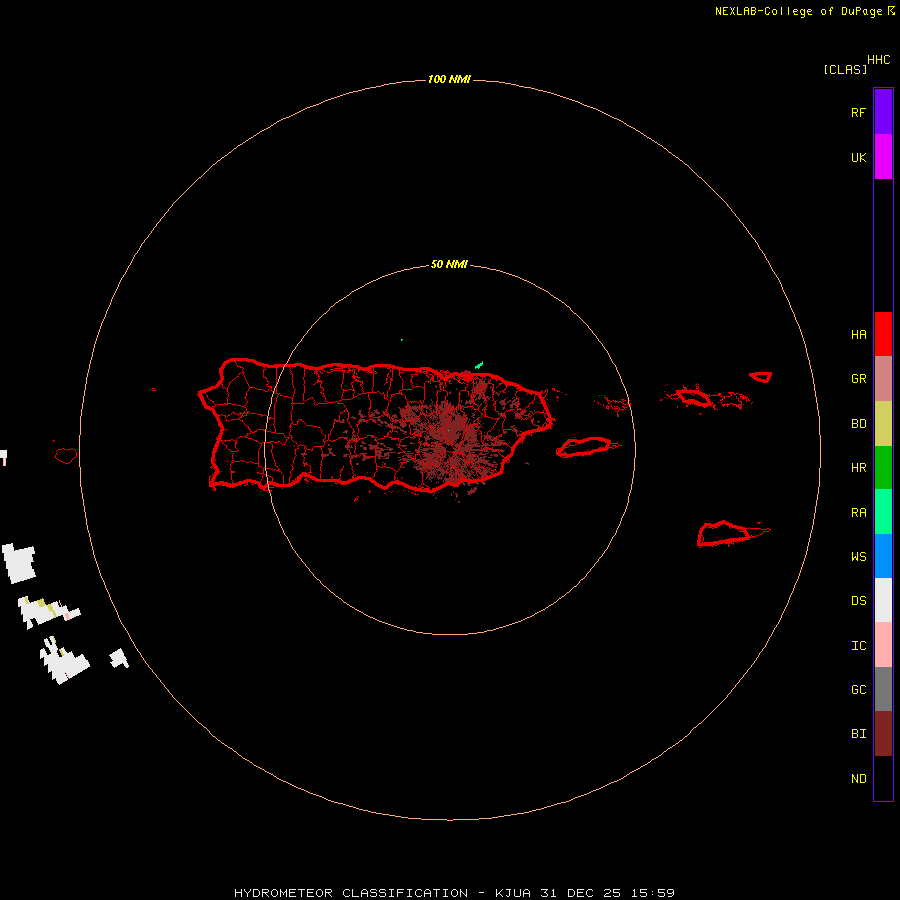
Task: Click the RF purple legend swatch
Action: click(x=883, y=112)
